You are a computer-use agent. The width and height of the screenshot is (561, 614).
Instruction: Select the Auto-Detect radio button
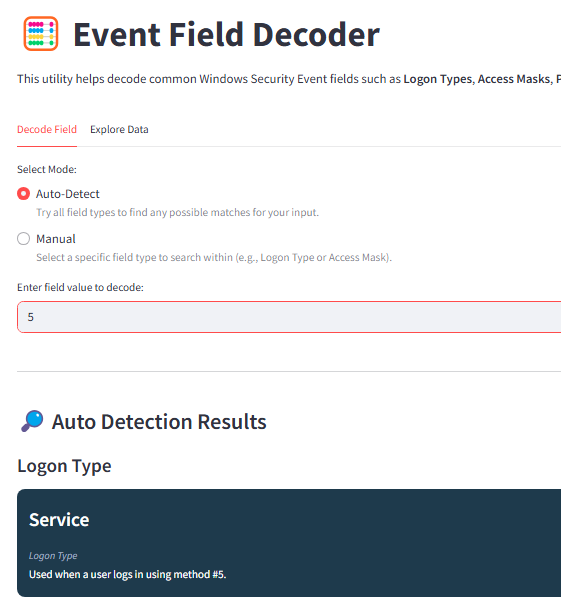point(23,194)
